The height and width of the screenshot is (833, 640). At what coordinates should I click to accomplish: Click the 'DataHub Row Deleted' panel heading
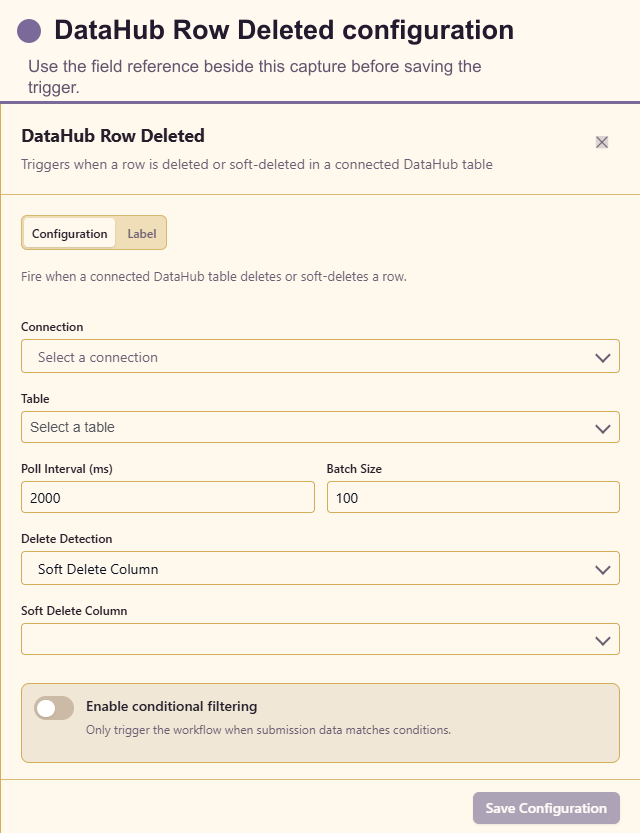click(x=113, y=136)
